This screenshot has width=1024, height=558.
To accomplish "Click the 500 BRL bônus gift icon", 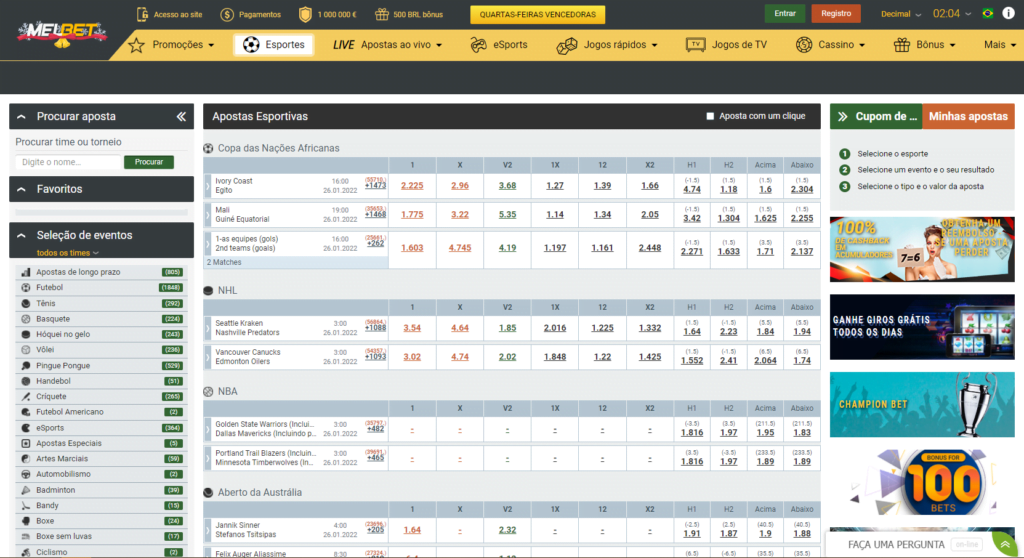I will [382, 15].
